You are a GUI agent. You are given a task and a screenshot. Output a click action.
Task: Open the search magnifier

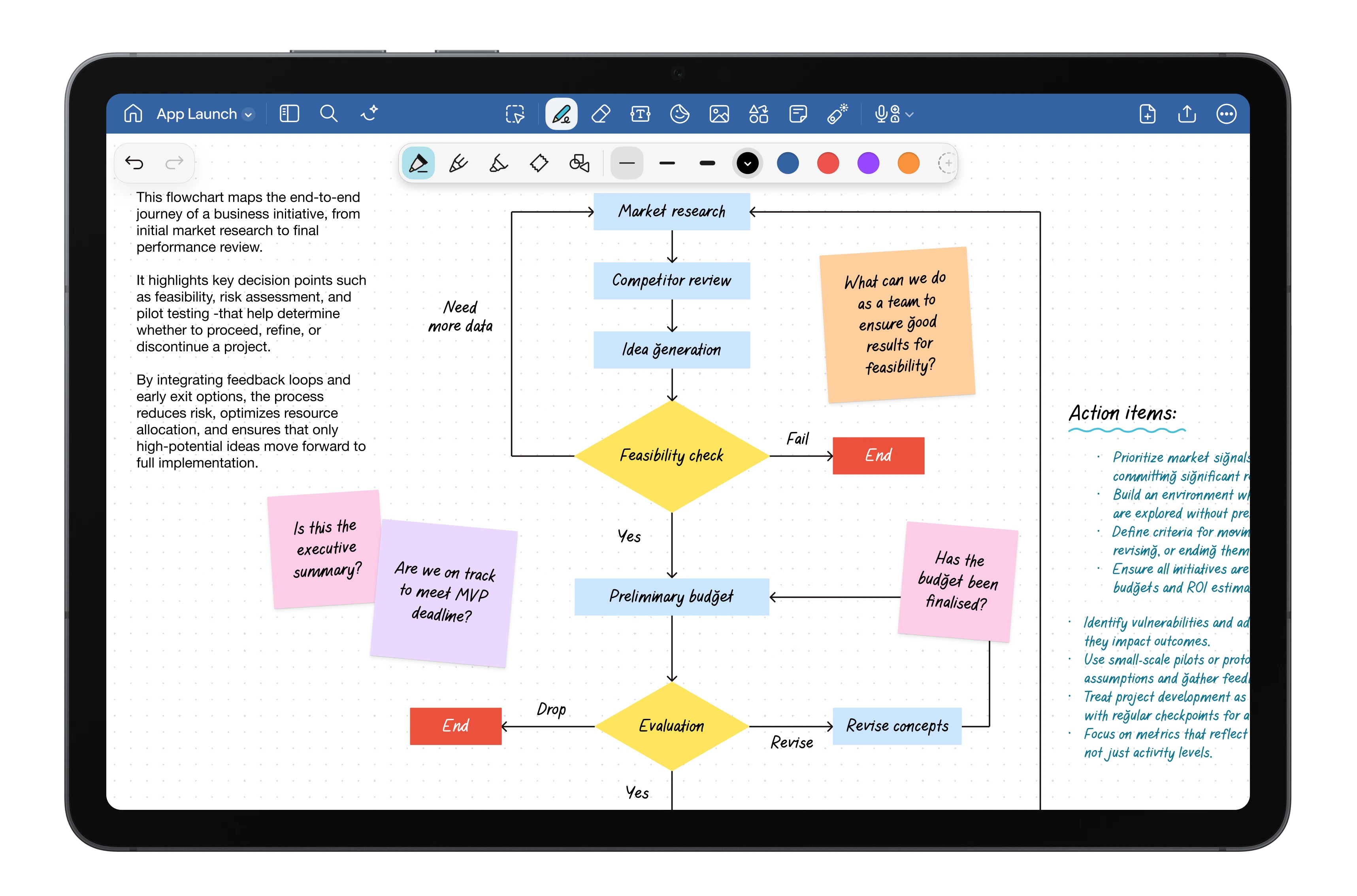pyautogui.click(x=328, y=114)
